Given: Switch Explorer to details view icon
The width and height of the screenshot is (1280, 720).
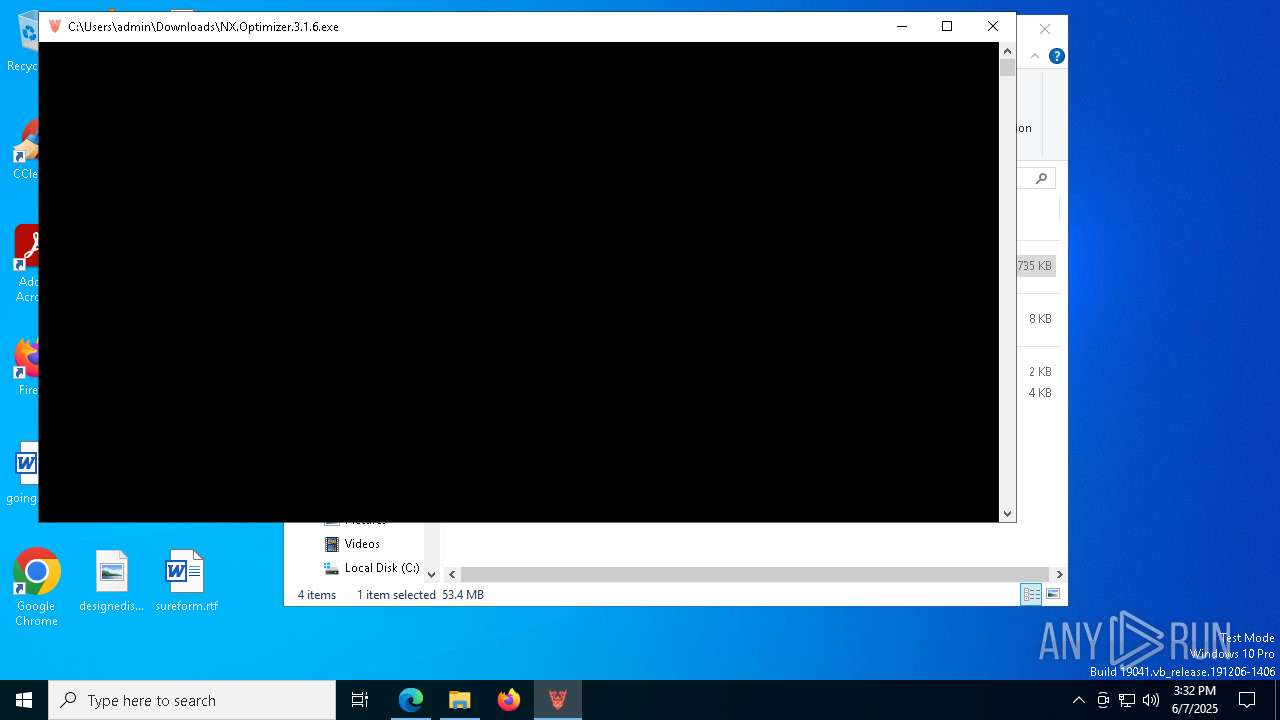Looking at the screenshot, I should tap(1031, 594).
